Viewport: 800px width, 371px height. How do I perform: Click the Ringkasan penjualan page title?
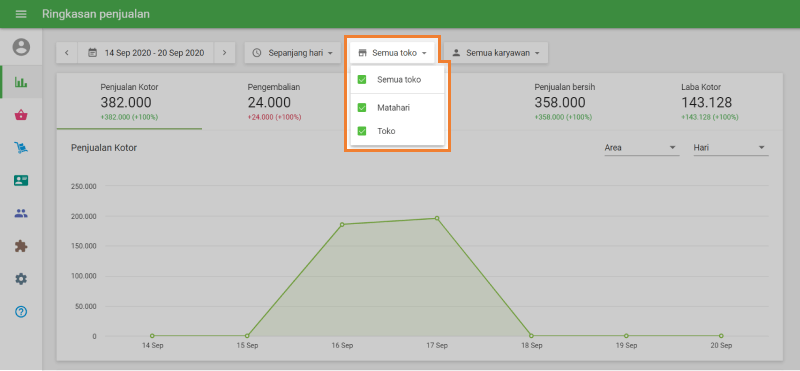pos(96,14)
